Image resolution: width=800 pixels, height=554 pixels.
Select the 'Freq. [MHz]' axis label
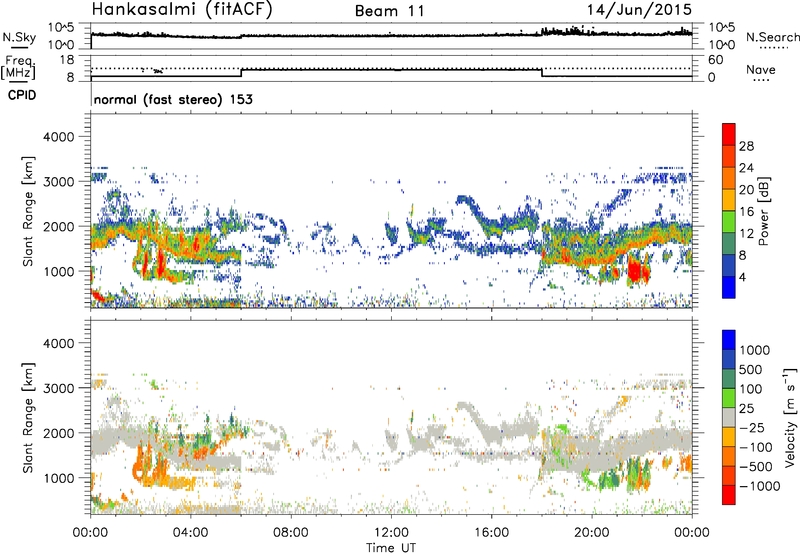(18, 68)
